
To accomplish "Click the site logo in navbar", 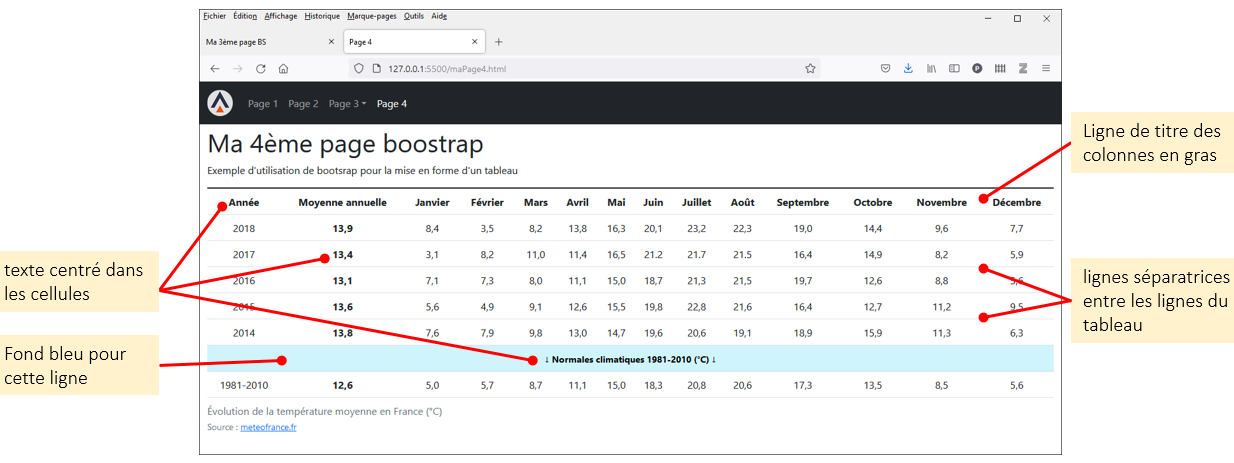I will [220, 103].
